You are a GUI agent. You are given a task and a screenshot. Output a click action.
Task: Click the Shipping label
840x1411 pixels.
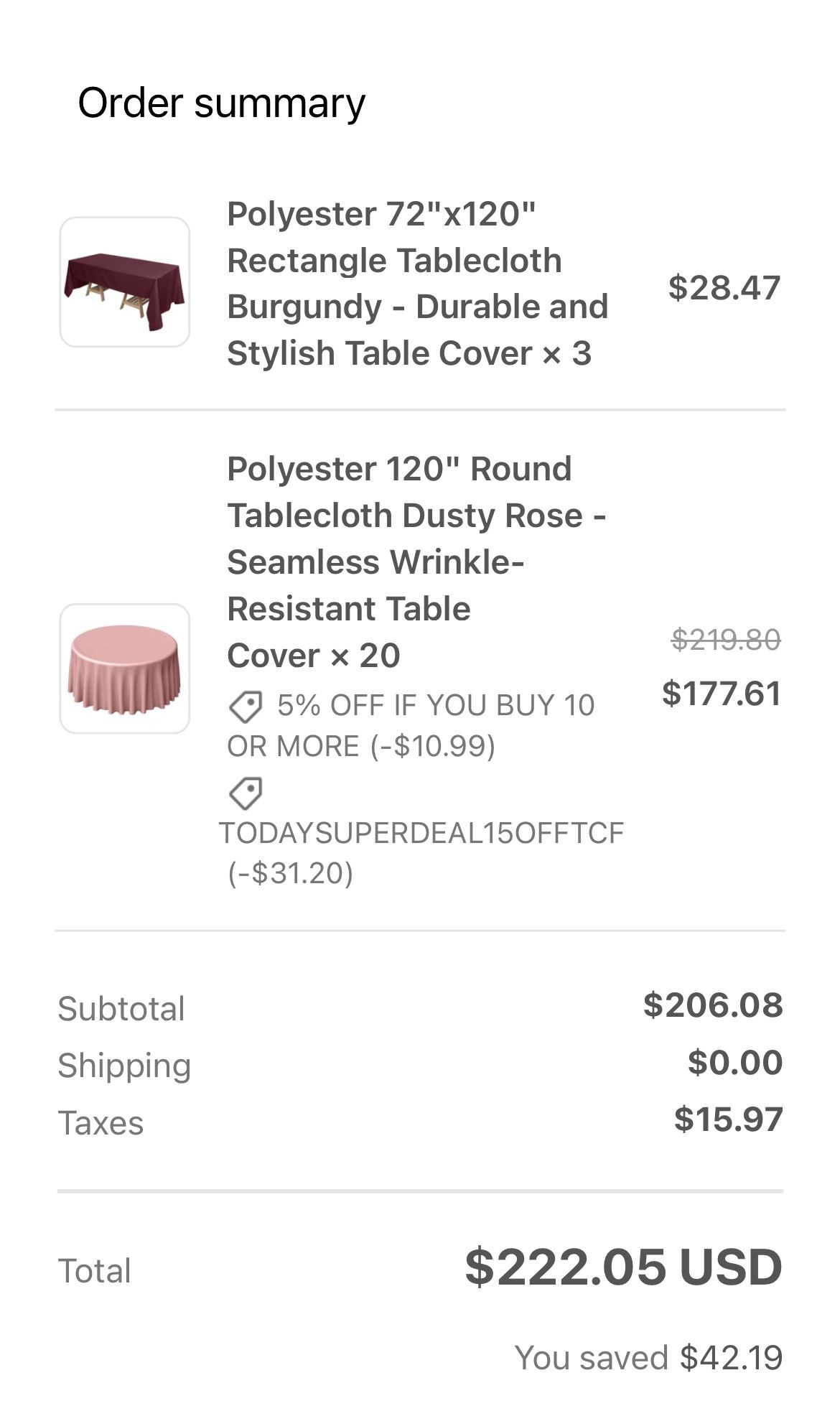124,1065
